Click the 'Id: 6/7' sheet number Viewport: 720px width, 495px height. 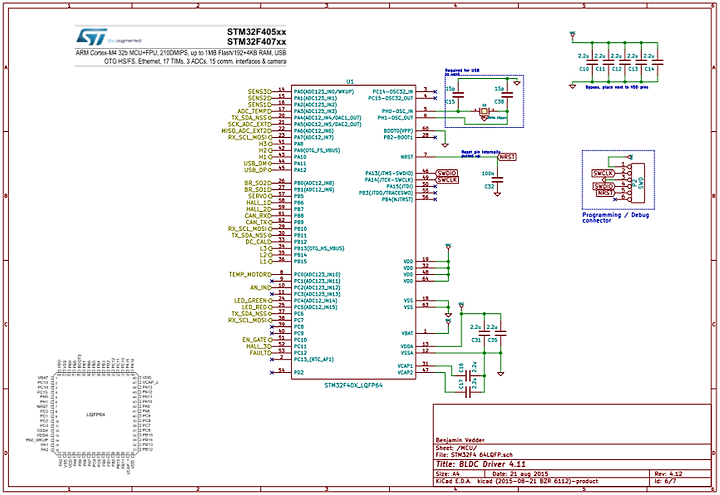[x=665, y=481]
